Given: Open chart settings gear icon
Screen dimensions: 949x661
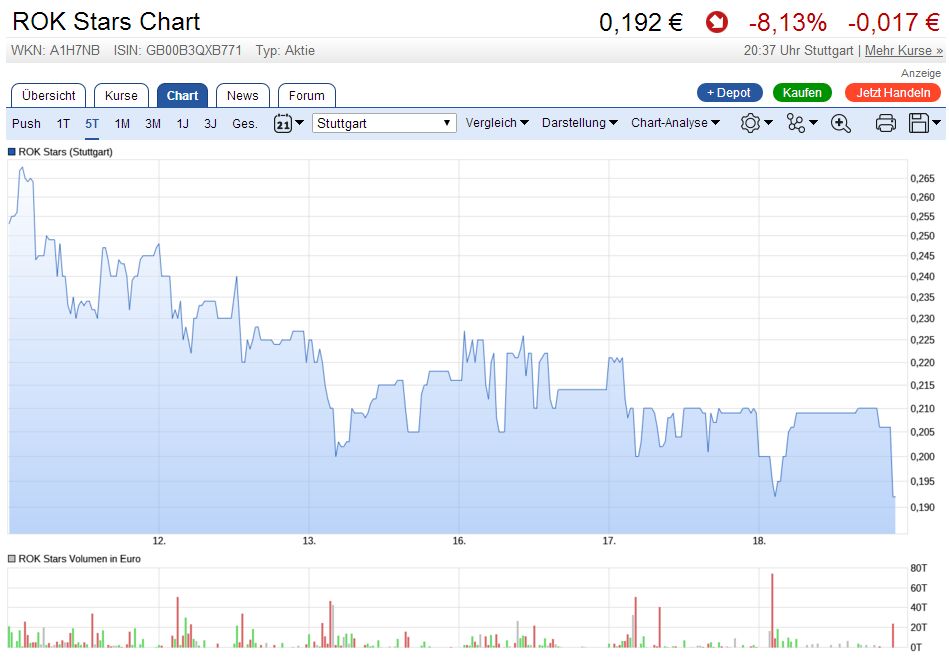Looking at the screenshot, I should [750, 123].
